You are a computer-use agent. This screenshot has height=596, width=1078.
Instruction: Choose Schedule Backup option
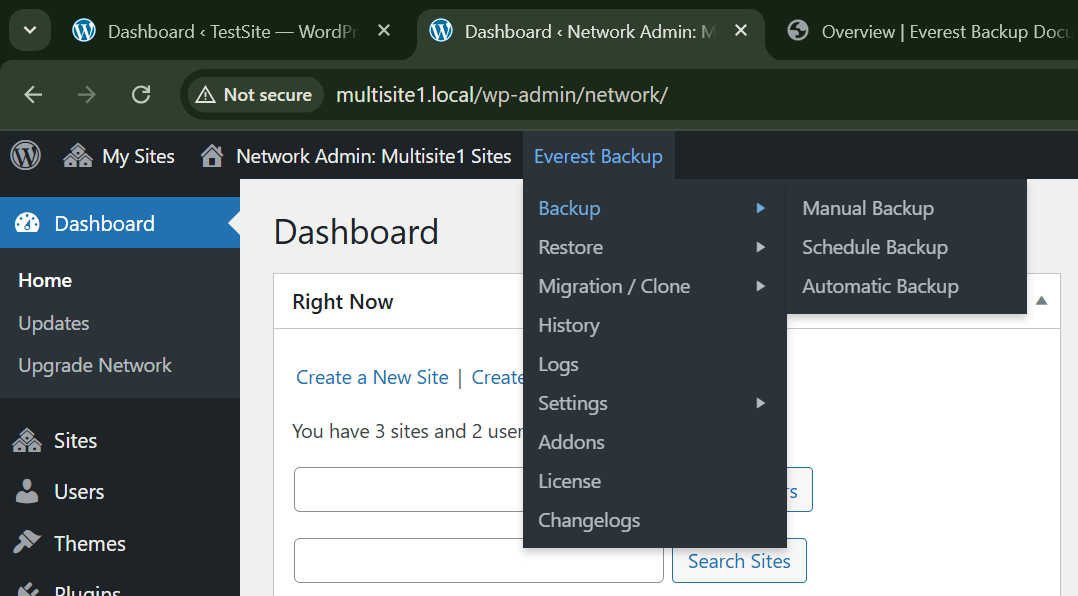click(874, 247)
